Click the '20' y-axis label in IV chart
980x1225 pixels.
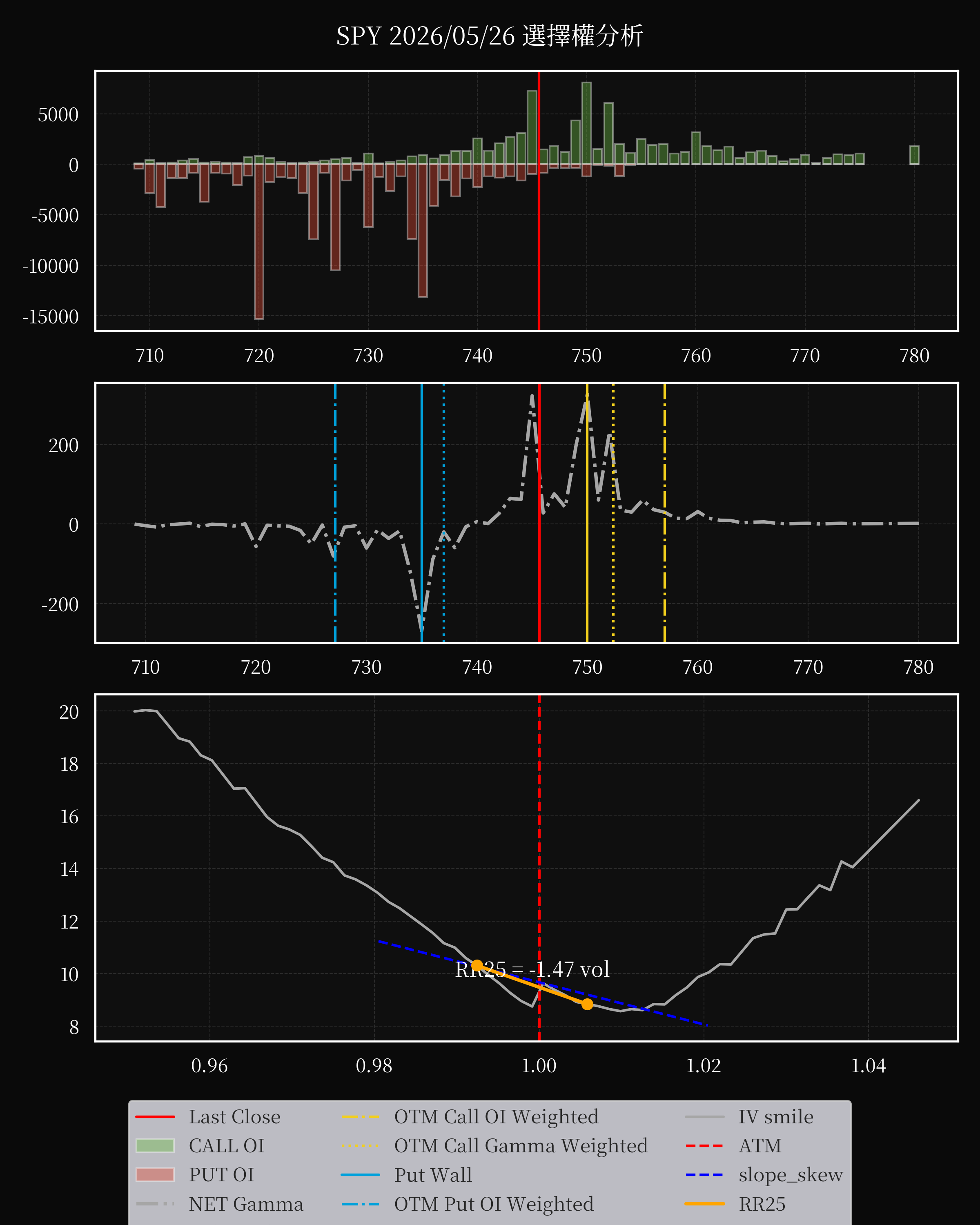click(69, 712)
